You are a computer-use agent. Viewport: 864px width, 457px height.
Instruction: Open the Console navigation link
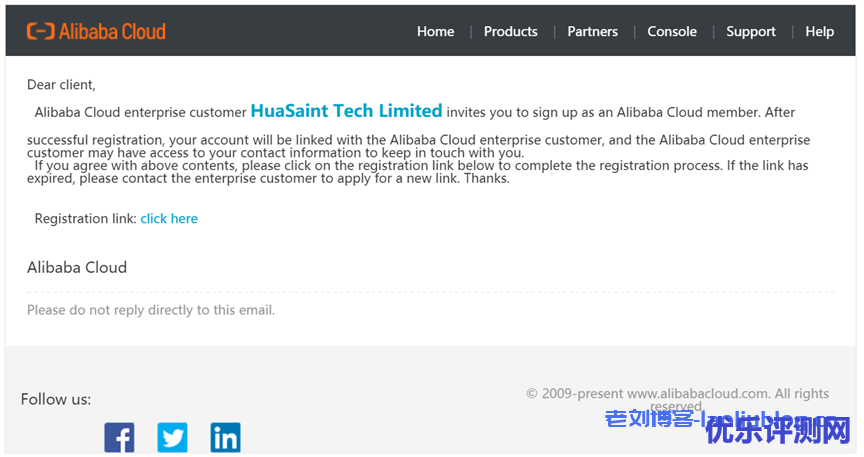[672, 31]
